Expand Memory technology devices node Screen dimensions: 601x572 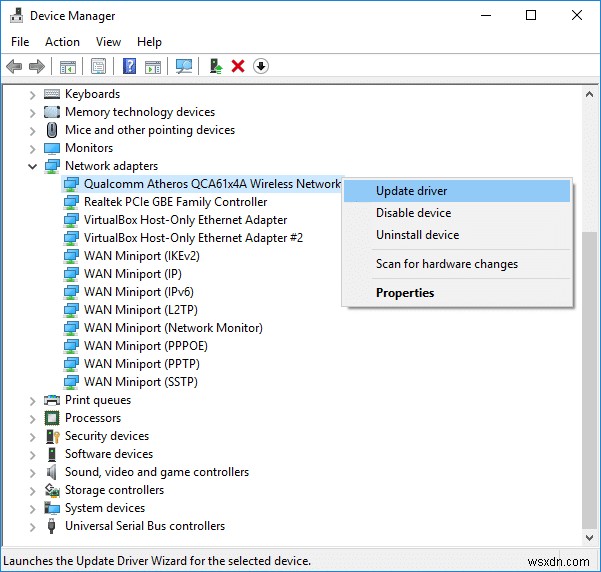tap(33, 113)
